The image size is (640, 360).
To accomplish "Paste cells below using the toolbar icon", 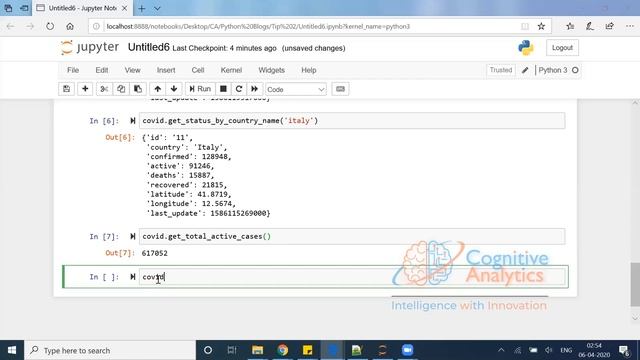I will click(138, 89).
